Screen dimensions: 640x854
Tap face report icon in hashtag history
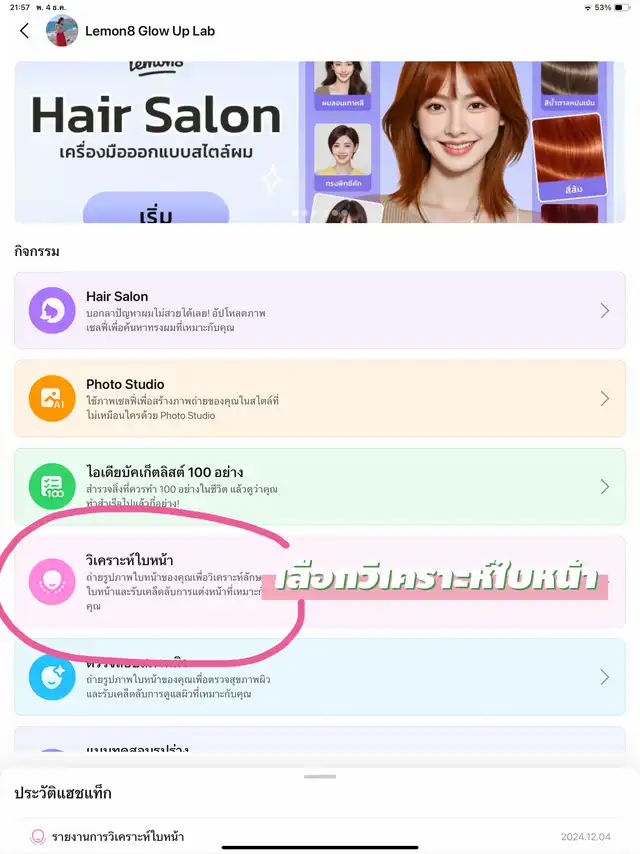tap(38, 837)
